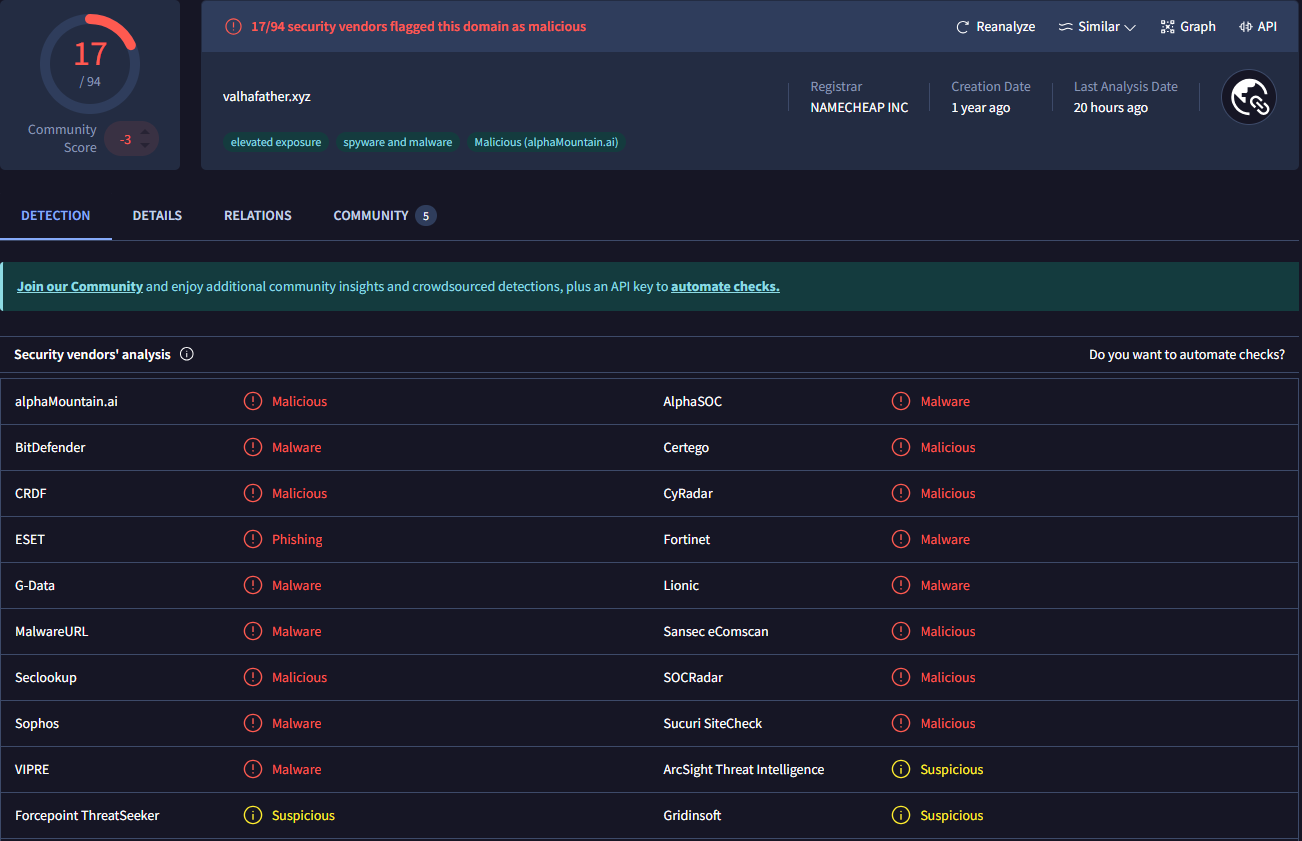Click the VIPRE malware alert icon
The height and width of the screenshot is (841, 1302).
click(253, 769)
